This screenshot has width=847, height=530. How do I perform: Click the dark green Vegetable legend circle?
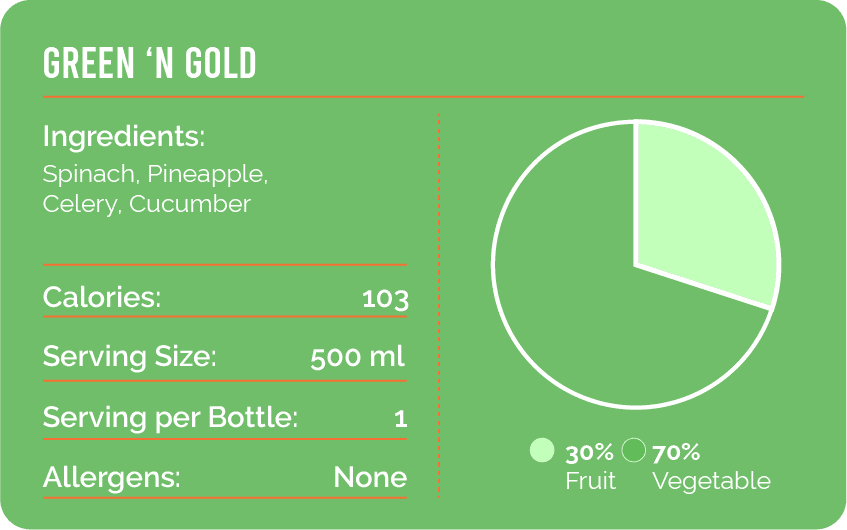633,450
